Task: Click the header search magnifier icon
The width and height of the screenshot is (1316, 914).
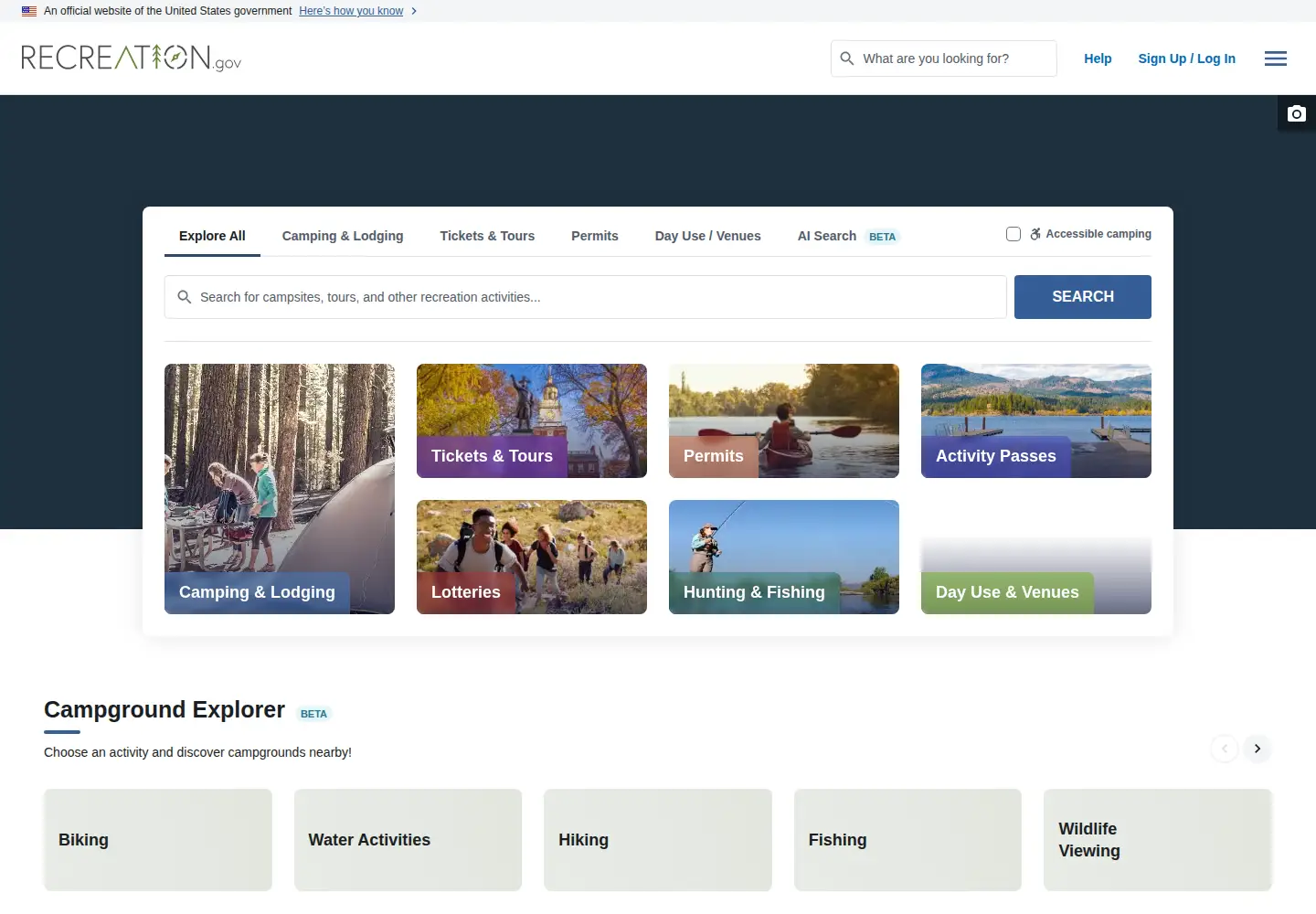Action: (847, 58)
